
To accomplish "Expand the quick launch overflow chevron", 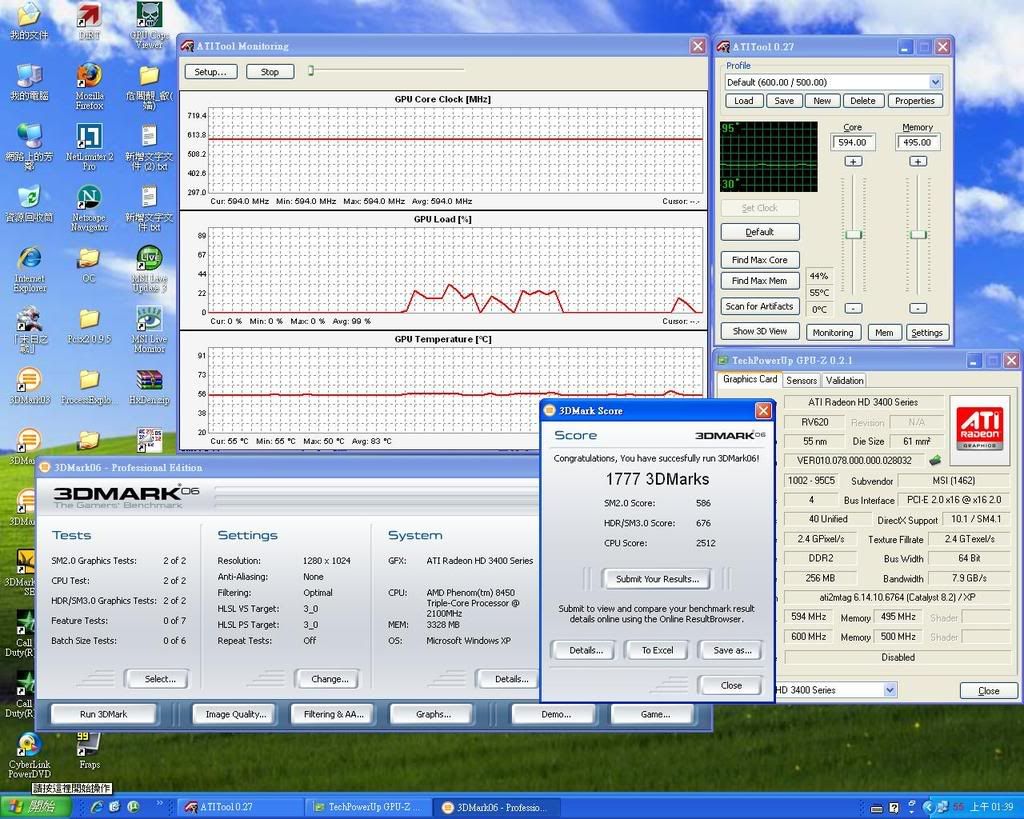I will (x=159, y=803).
